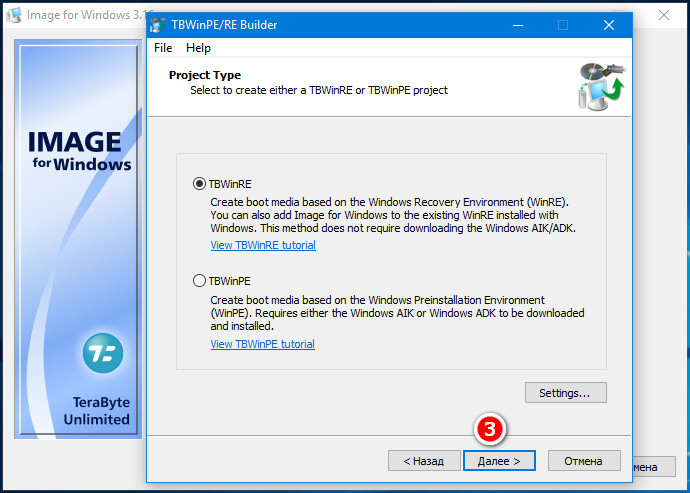Screen dimensions: 690x493
Task: Click the TeraByte round logo icon
Action: coord(103,353)
